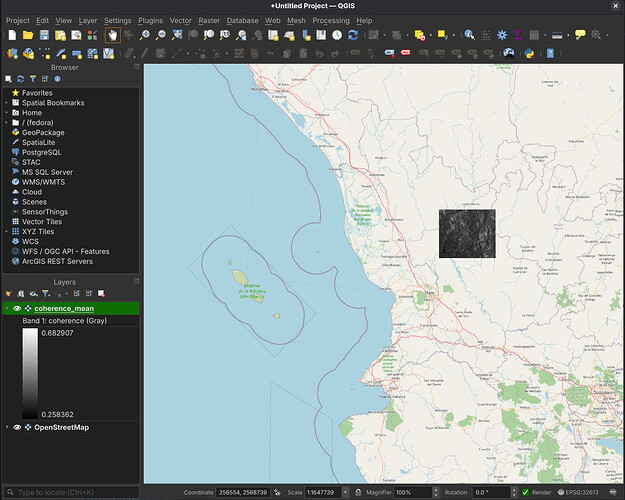625x500 pixels.
Task: Select WMS/WMTS in Browser panel
Action: click(x=43, y=182)
